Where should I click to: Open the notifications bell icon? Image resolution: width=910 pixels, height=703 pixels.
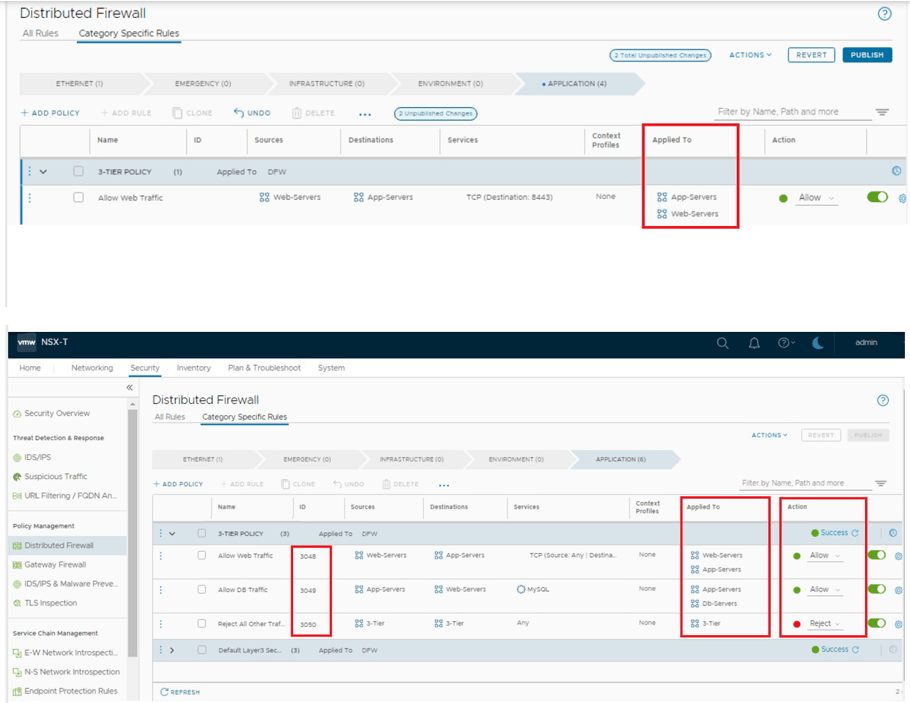point(754,343)
